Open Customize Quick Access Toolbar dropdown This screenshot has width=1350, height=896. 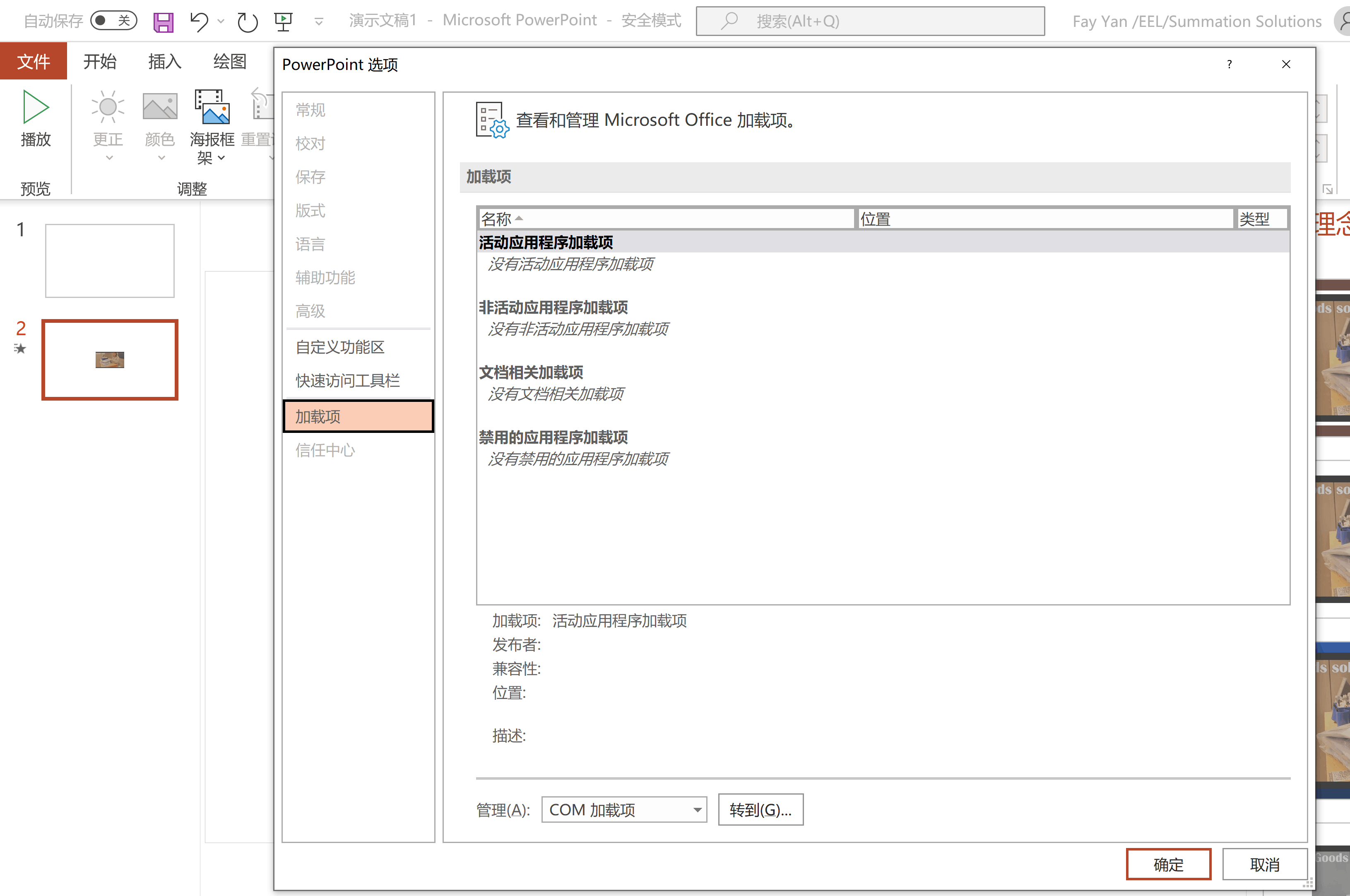point(319,22)
